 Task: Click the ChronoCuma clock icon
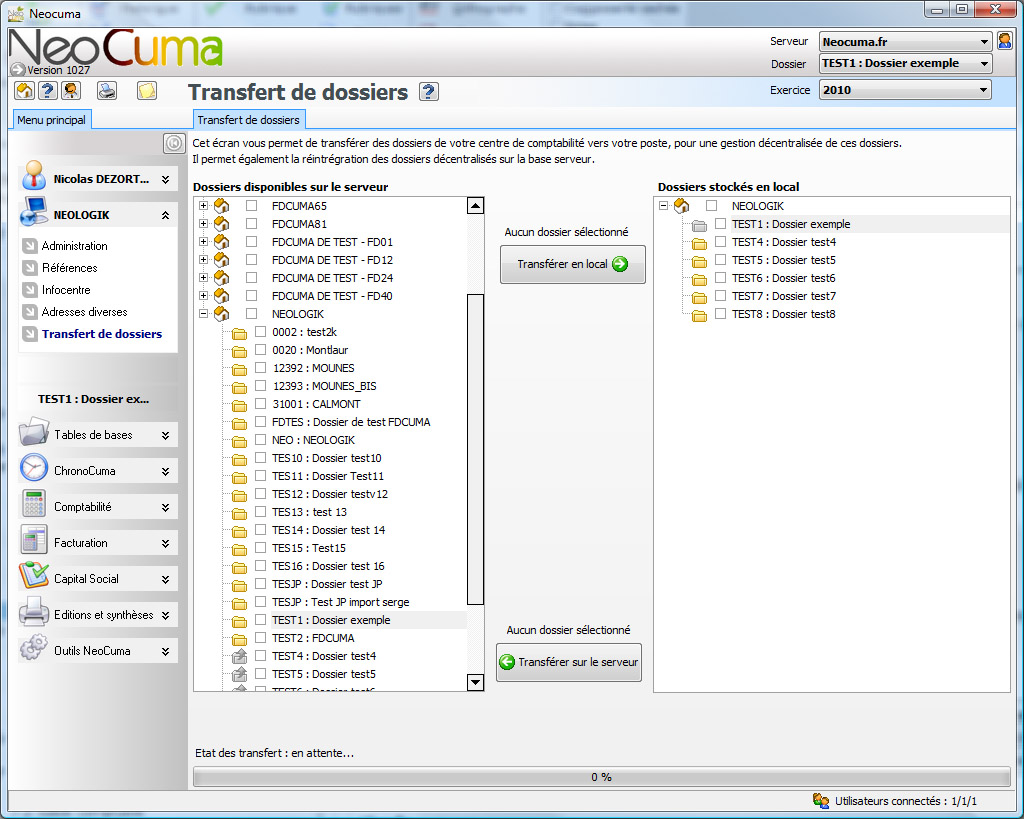tap(33, 468)
